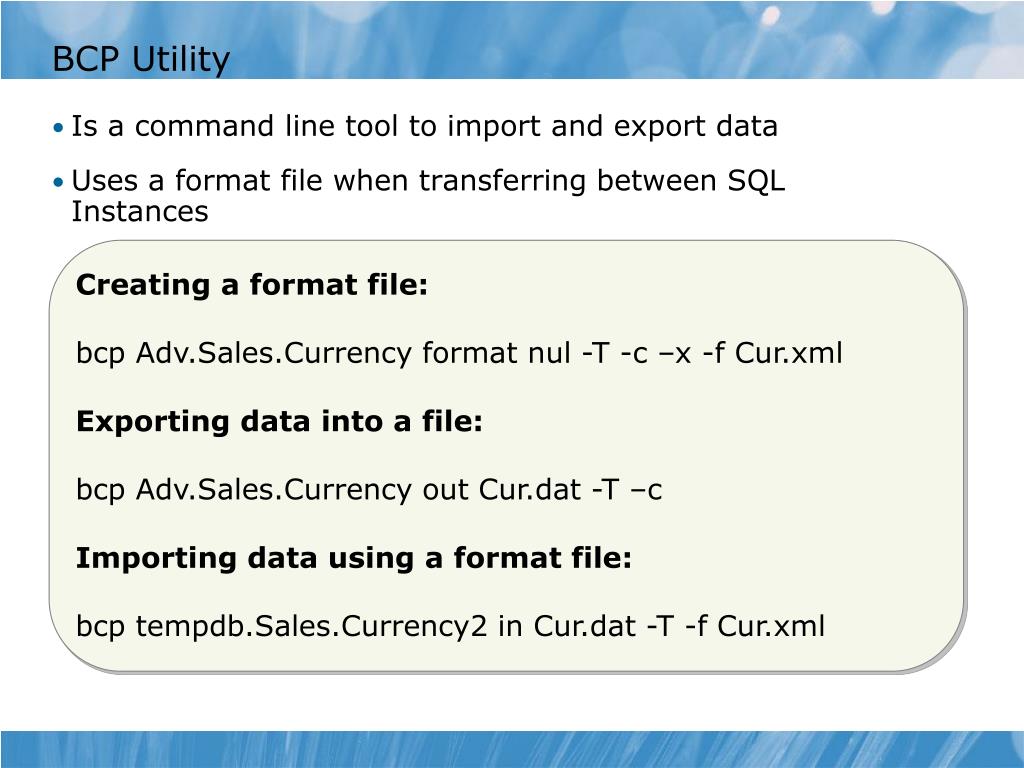The image size is (1024, 768).
Task: Click the first bullet point dot
Action: coord(59,127)
